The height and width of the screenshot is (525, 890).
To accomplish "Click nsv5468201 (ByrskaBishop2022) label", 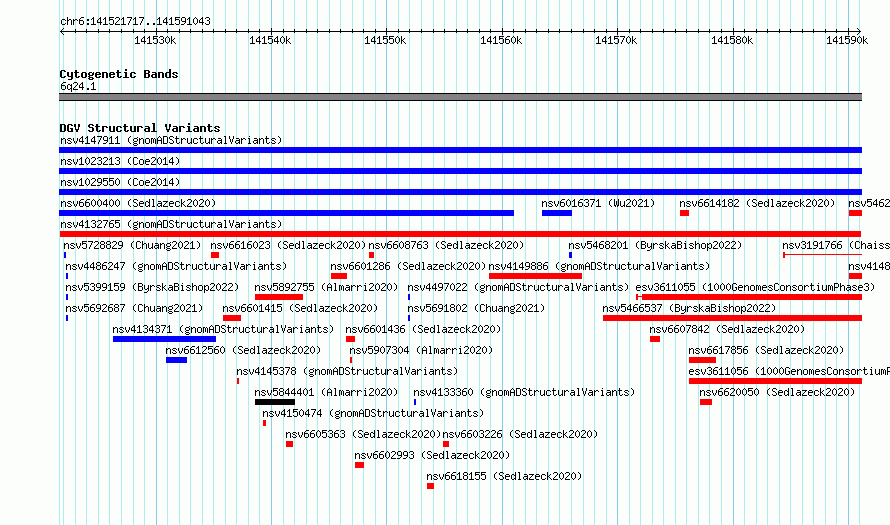I will pos(655,245).
